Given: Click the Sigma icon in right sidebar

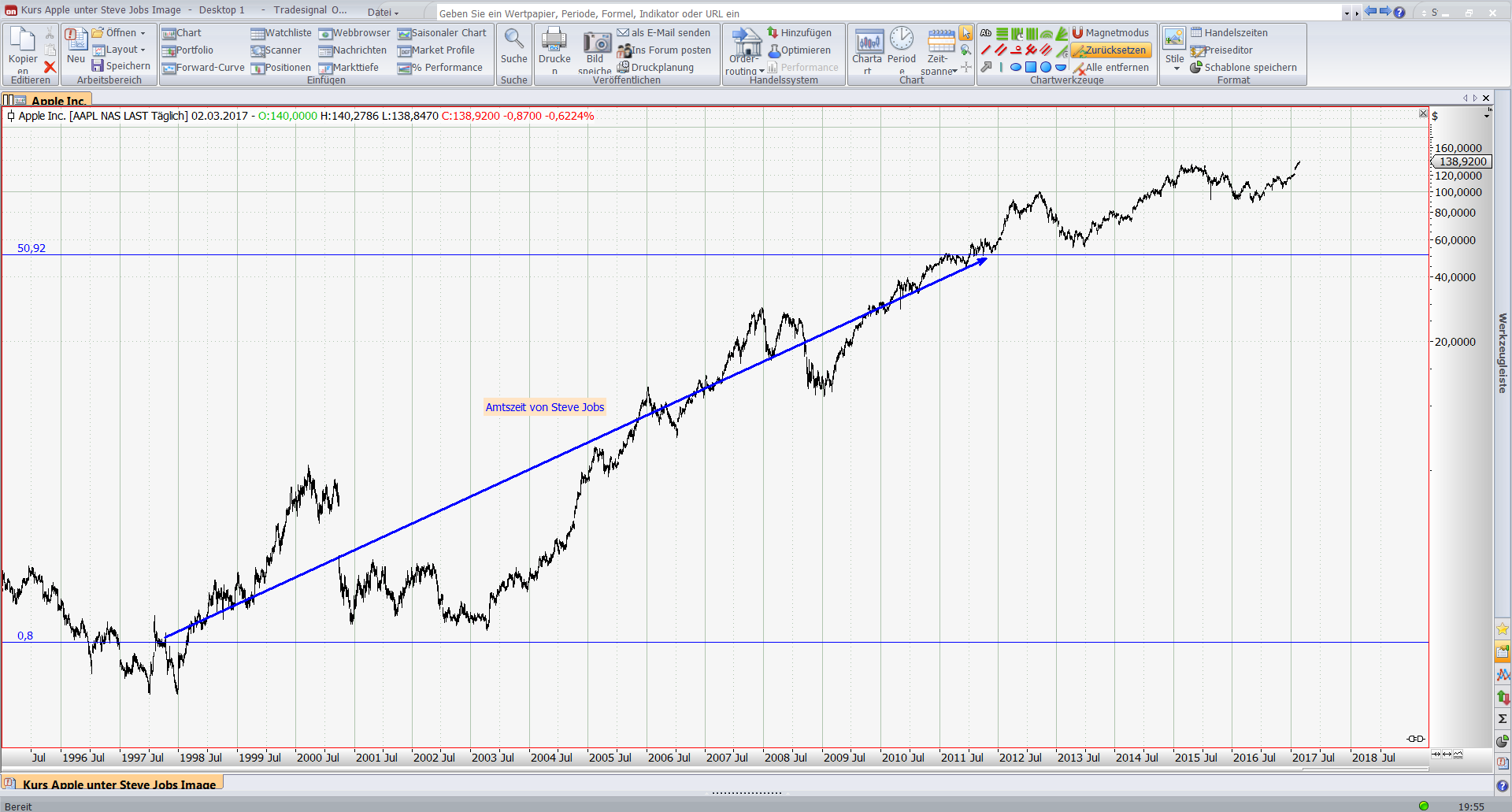Looking at the screenshot, I should pos(1503,718).
